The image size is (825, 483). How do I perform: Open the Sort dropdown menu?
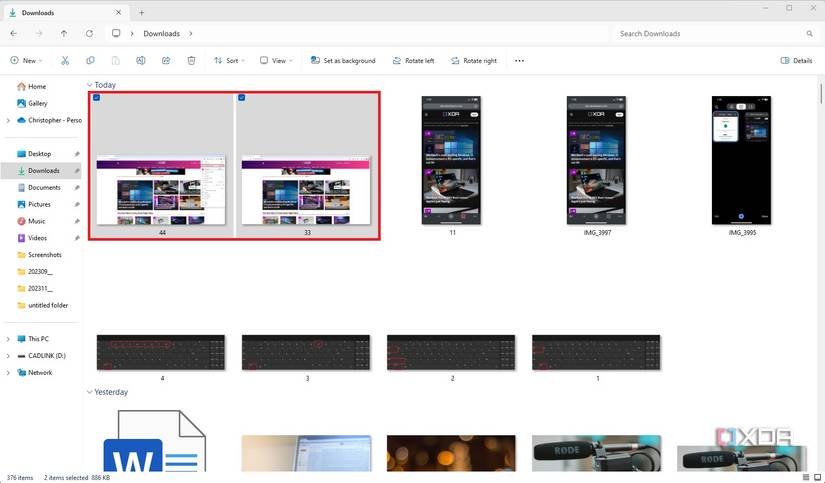click(x=229, y=61)
